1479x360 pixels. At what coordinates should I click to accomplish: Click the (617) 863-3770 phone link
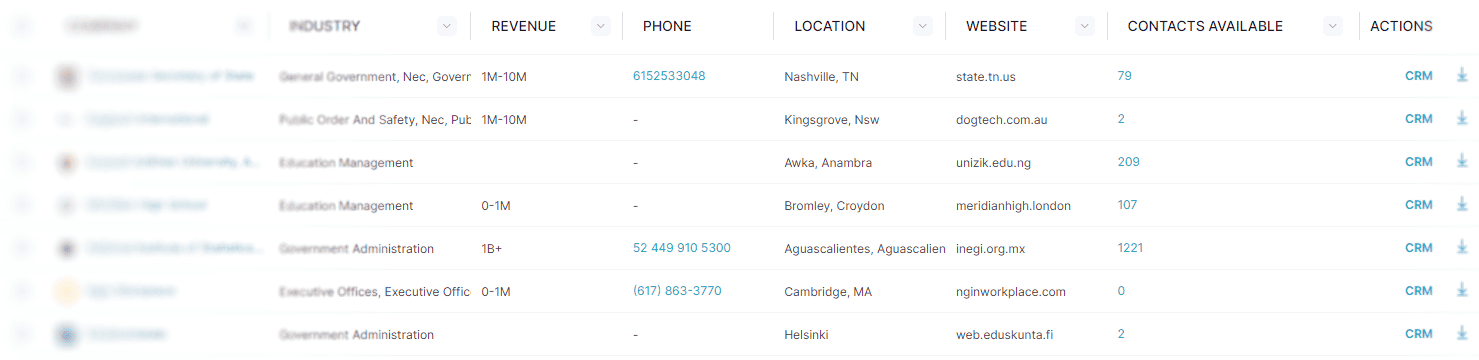tap(677, 291)
